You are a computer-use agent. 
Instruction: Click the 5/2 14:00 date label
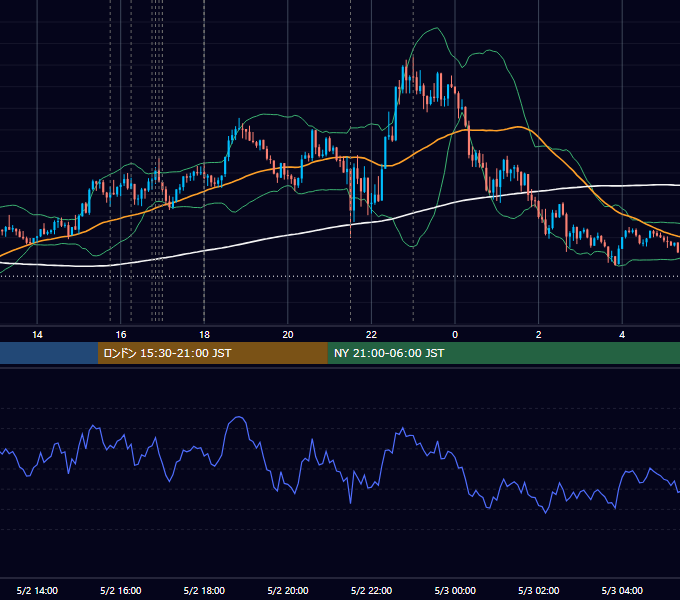pyautogui.click(x=37, y=590)
